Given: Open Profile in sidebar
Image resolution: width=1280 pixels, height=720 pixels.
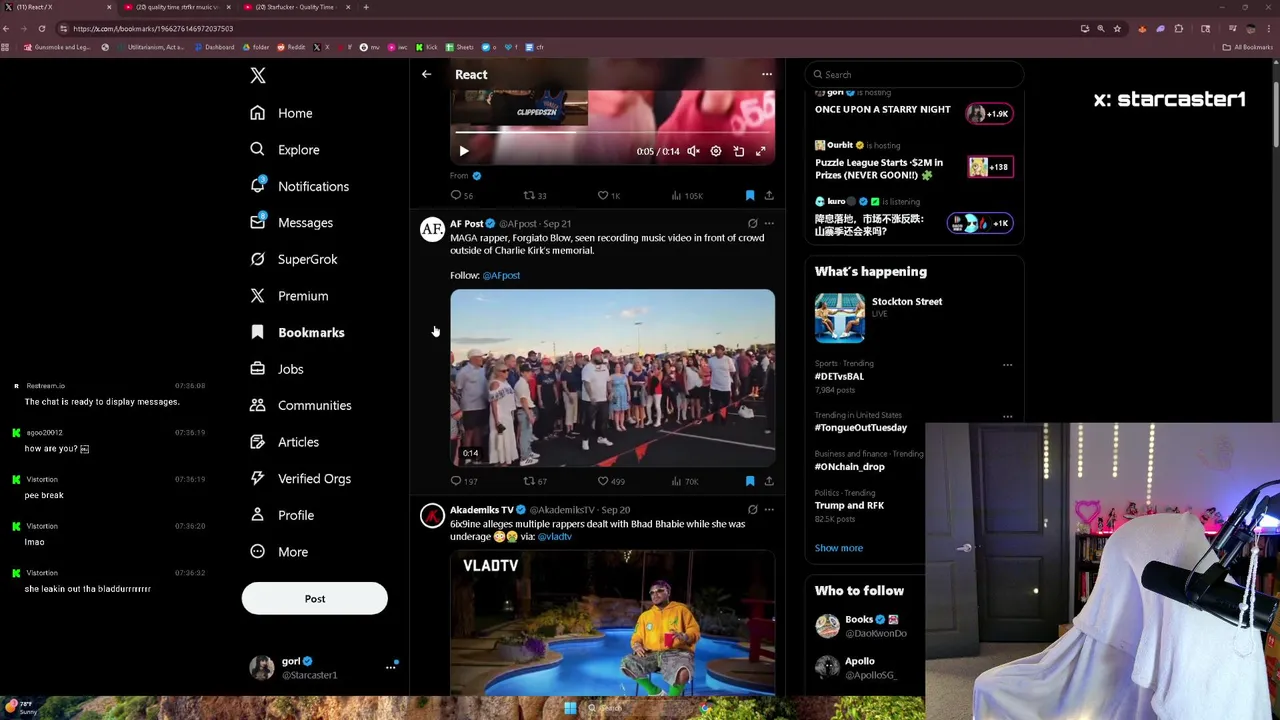Looking at the screenshot, I should click(282, 515).
